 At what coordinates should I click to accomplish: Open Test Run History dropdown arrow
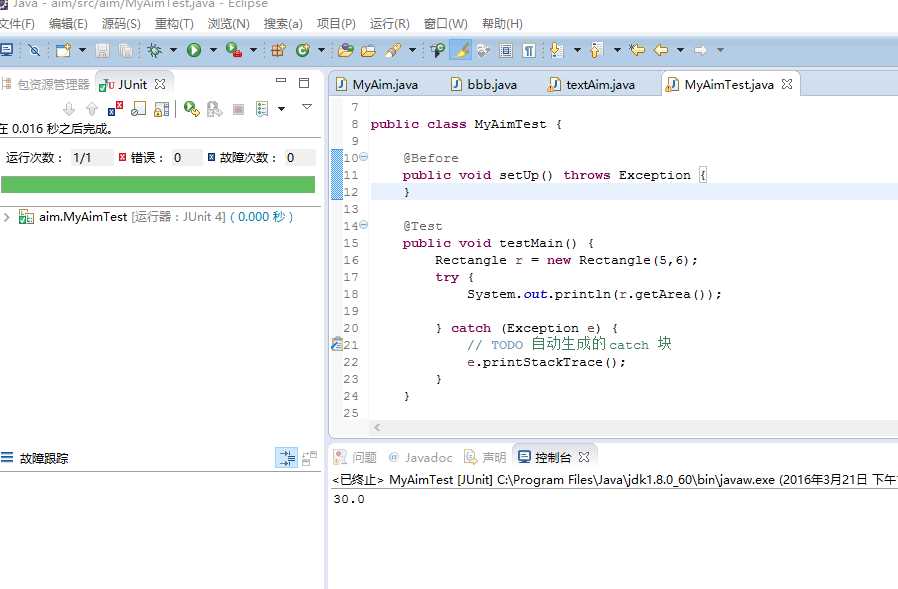(281, 108)
